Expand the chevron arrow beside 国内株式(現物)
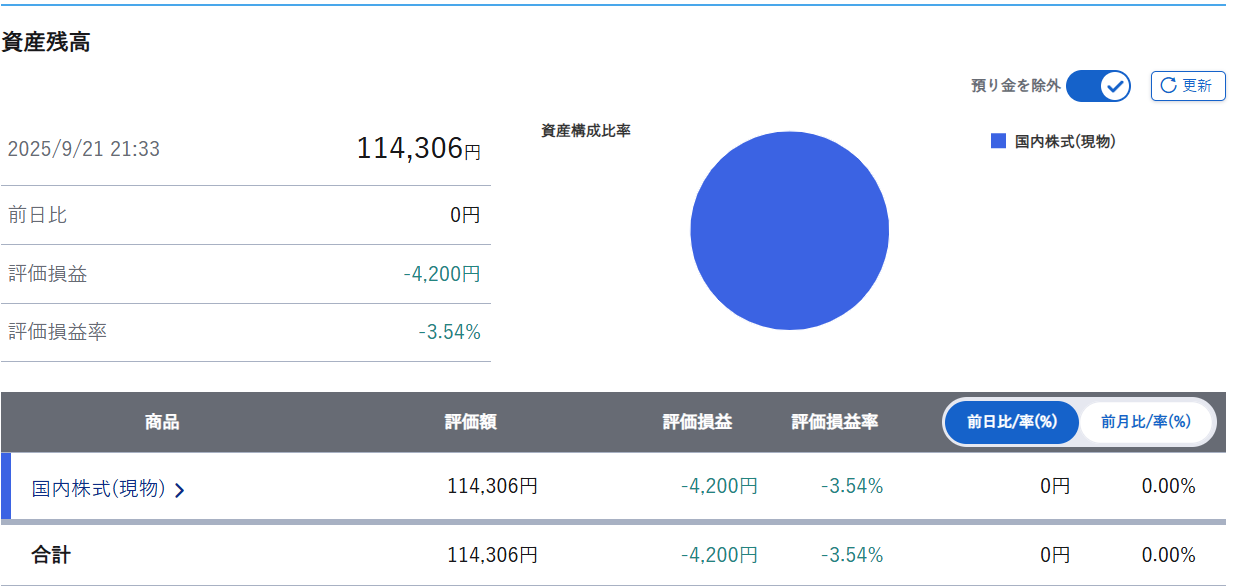 click(x=179, y=490)
